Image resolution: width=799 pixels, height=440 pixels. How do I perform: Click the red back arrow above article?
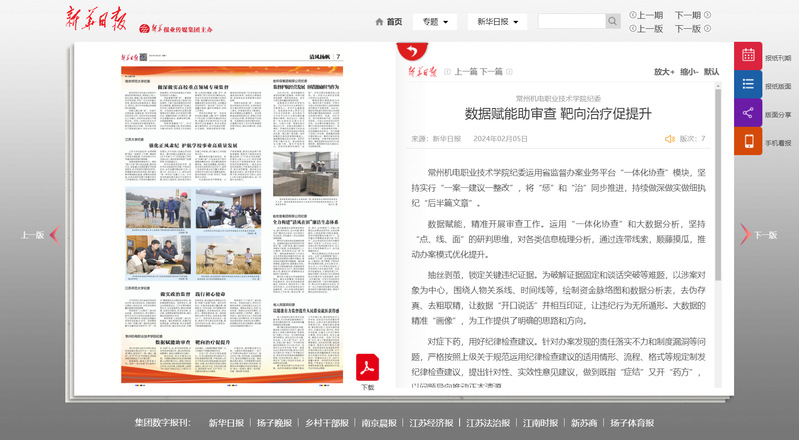click(x=408, y=51)
